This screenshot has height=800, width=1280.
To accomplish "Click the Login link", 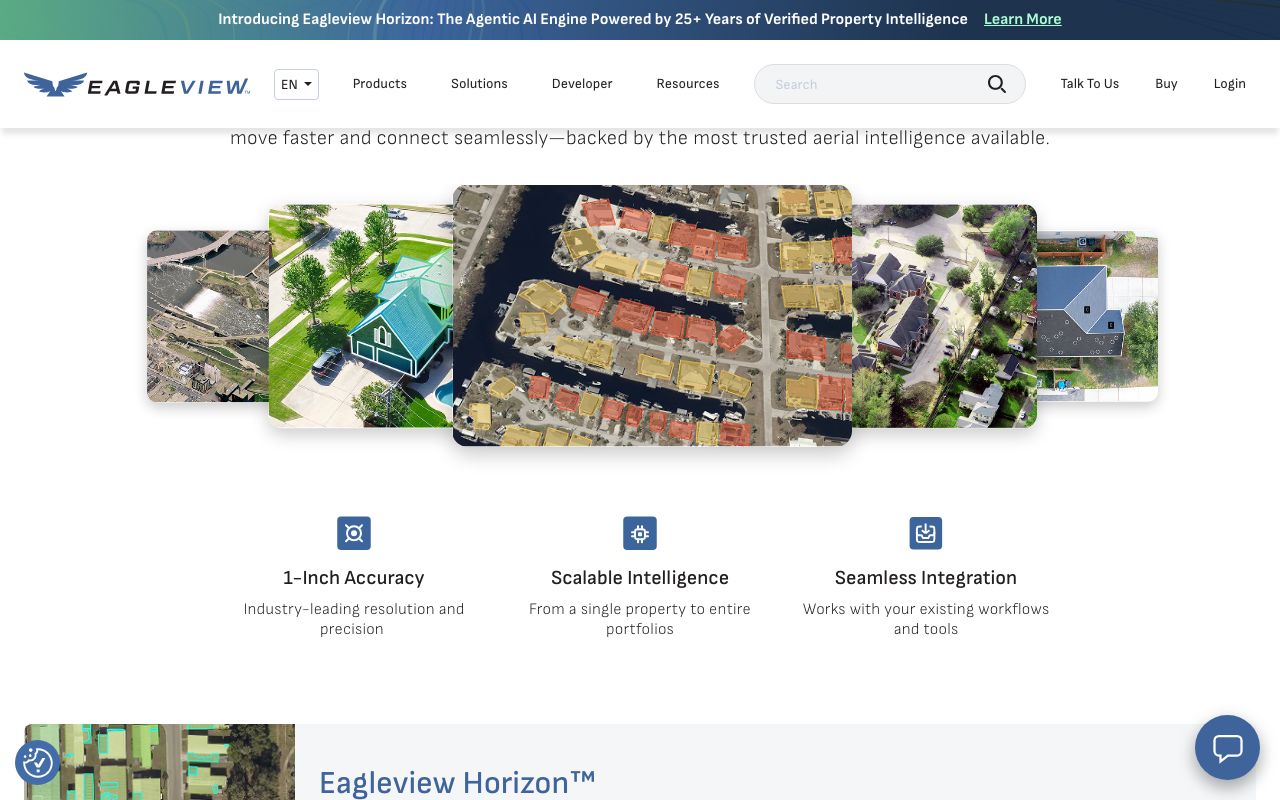I will [x=1230, y=84].
